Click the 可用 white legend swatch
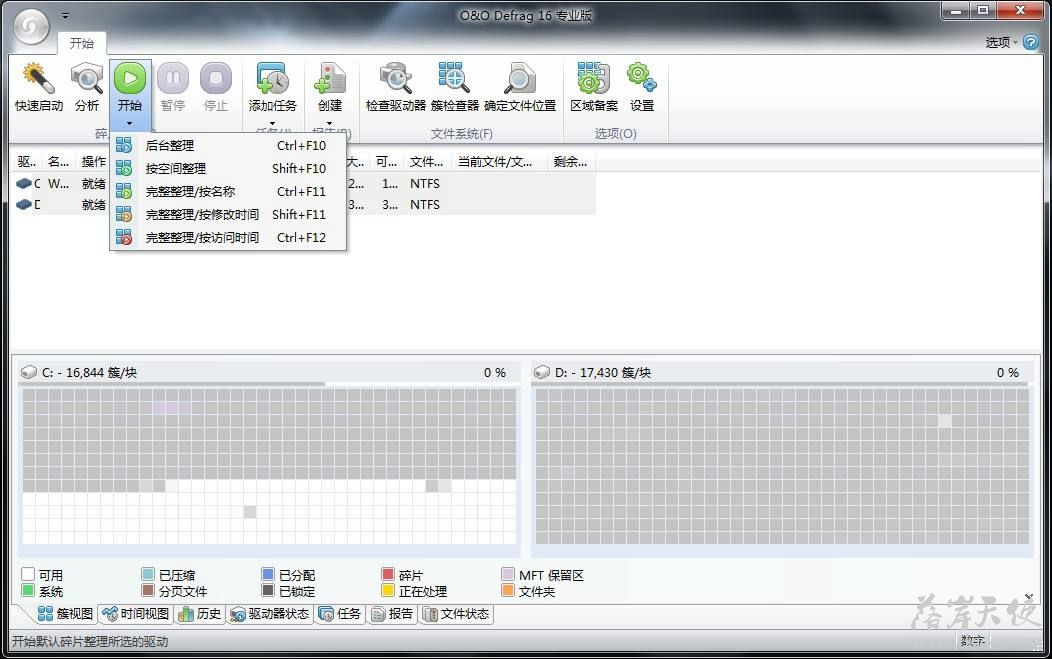 tap(28, 574)
